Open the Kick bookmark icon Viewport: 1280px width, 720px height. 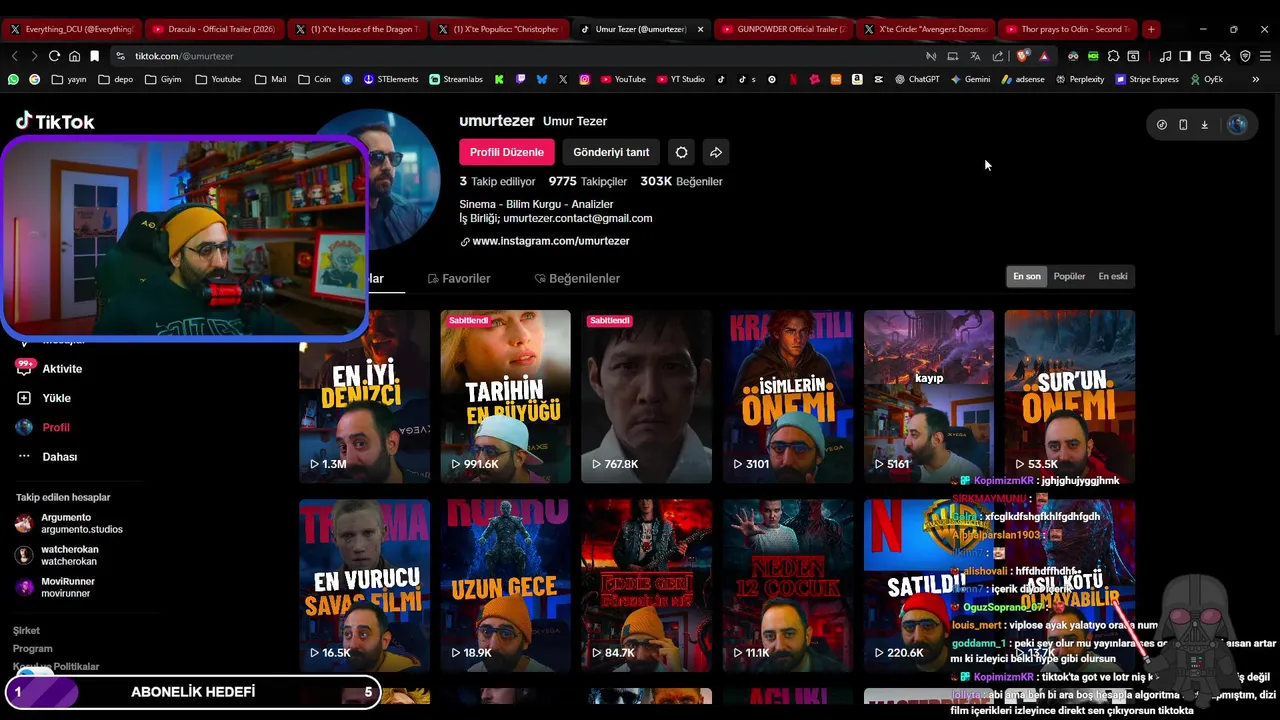tap(499, 79)
